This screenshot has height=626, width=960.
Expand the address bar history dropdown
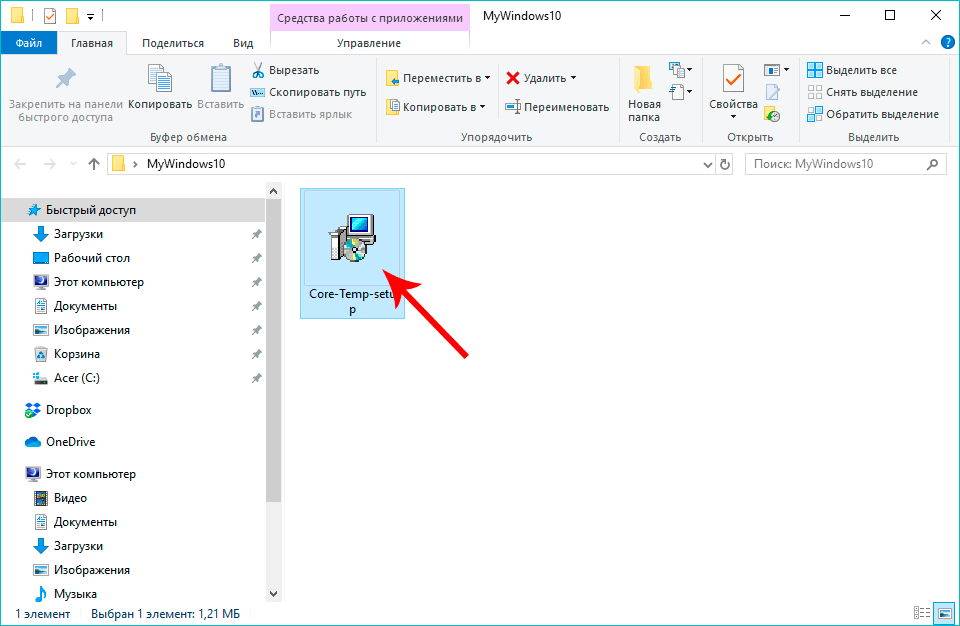click(708, 164)
